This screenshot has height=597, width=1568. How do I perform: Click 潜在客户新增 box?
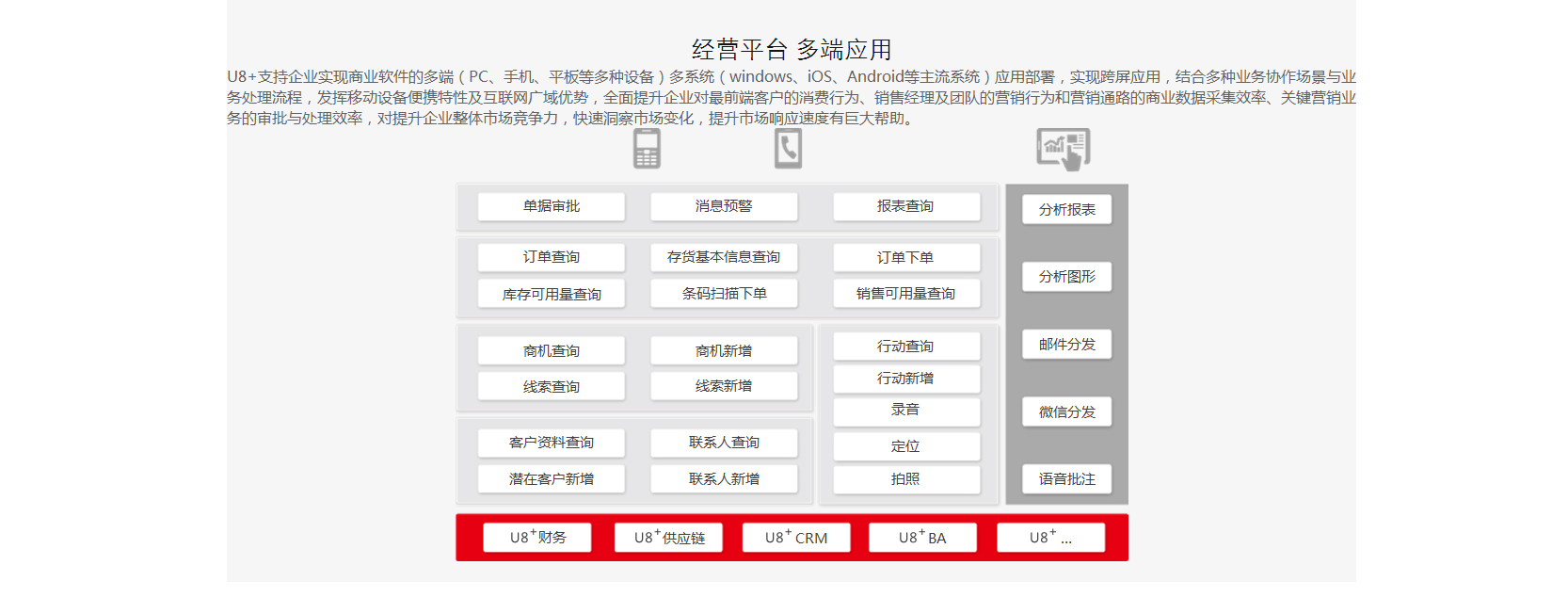point(551,479)
